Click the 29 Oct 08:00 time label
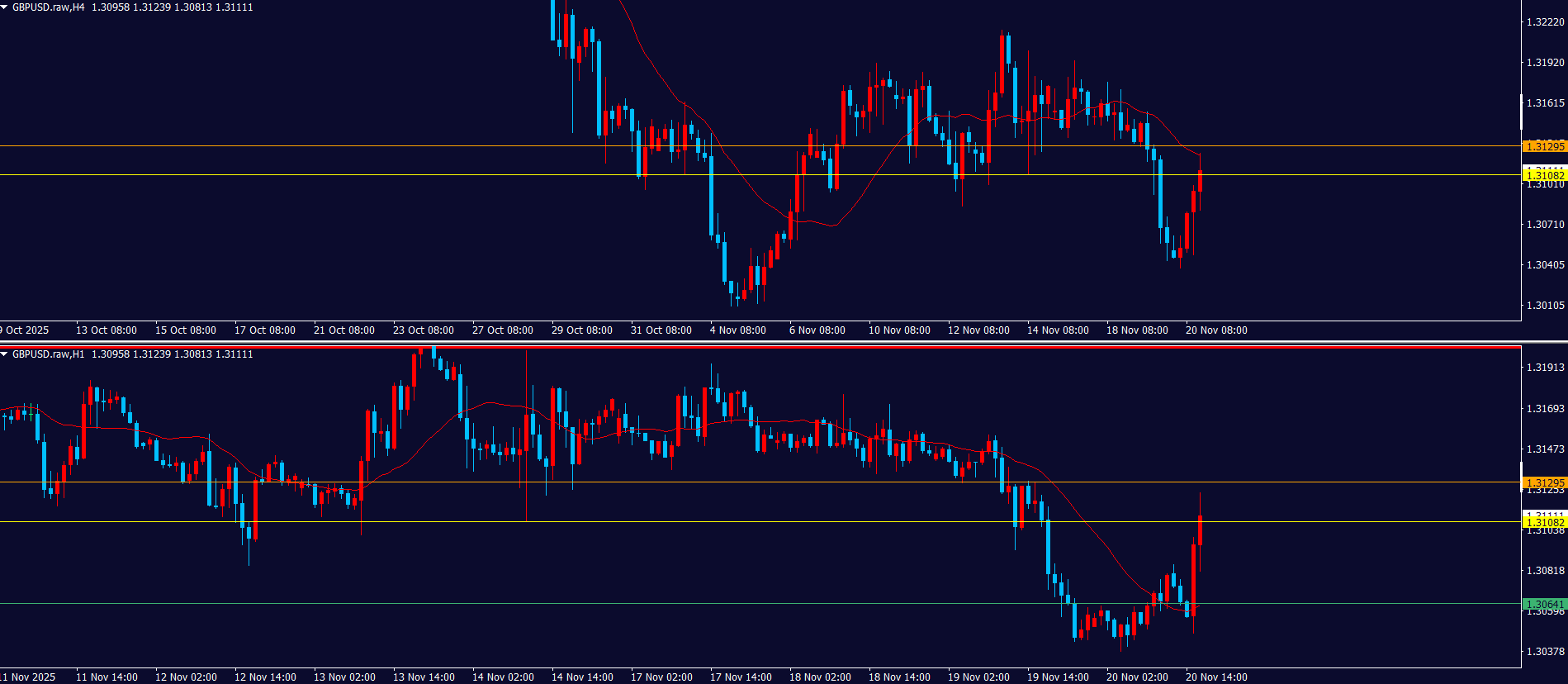 click(x=581, y=330)
